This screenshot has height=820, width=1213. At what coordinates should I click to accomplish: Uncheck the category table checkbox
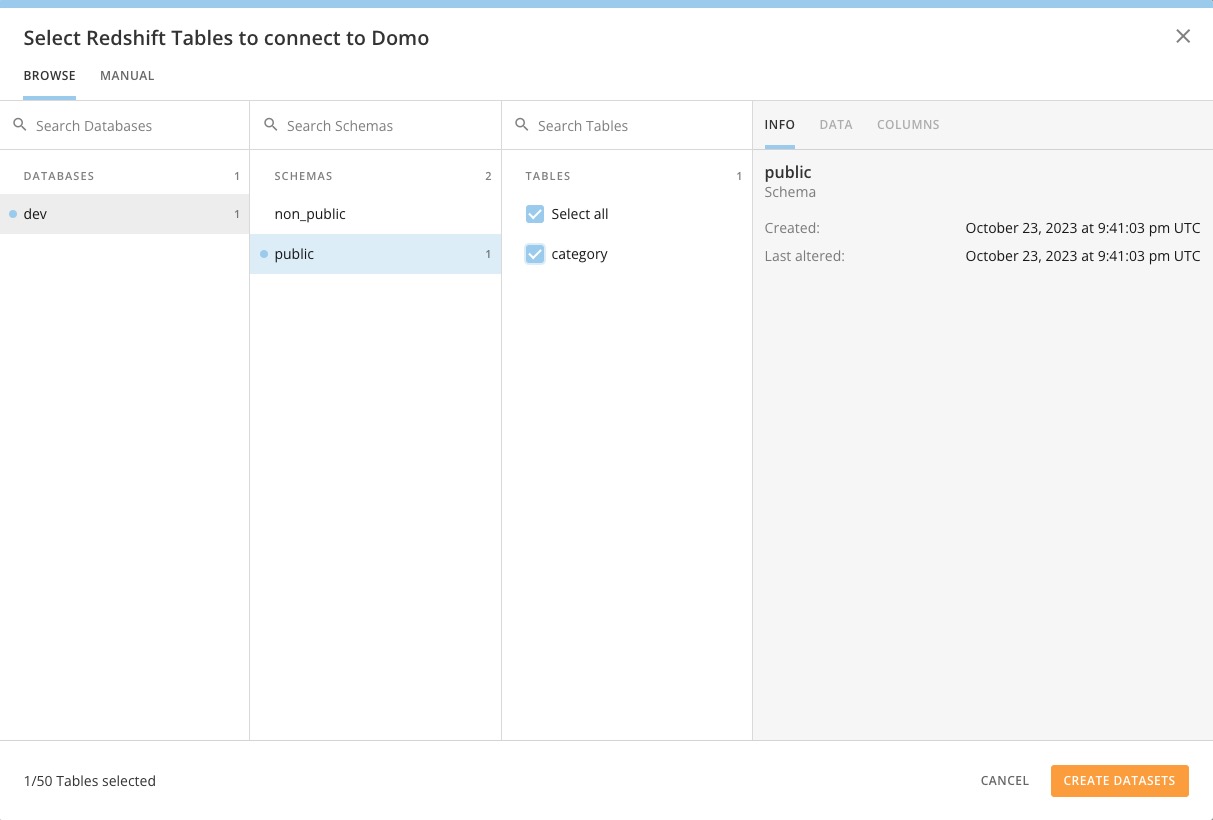534,253
